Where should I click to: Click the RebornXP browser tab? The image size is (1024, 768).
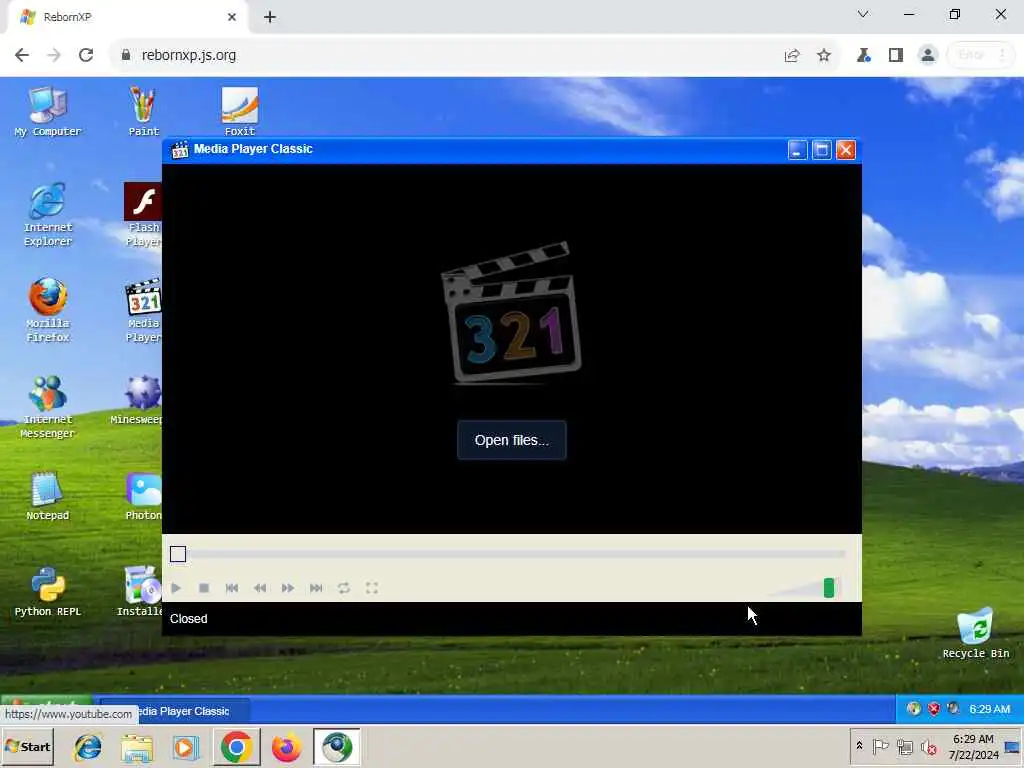(x=127, y=17)
